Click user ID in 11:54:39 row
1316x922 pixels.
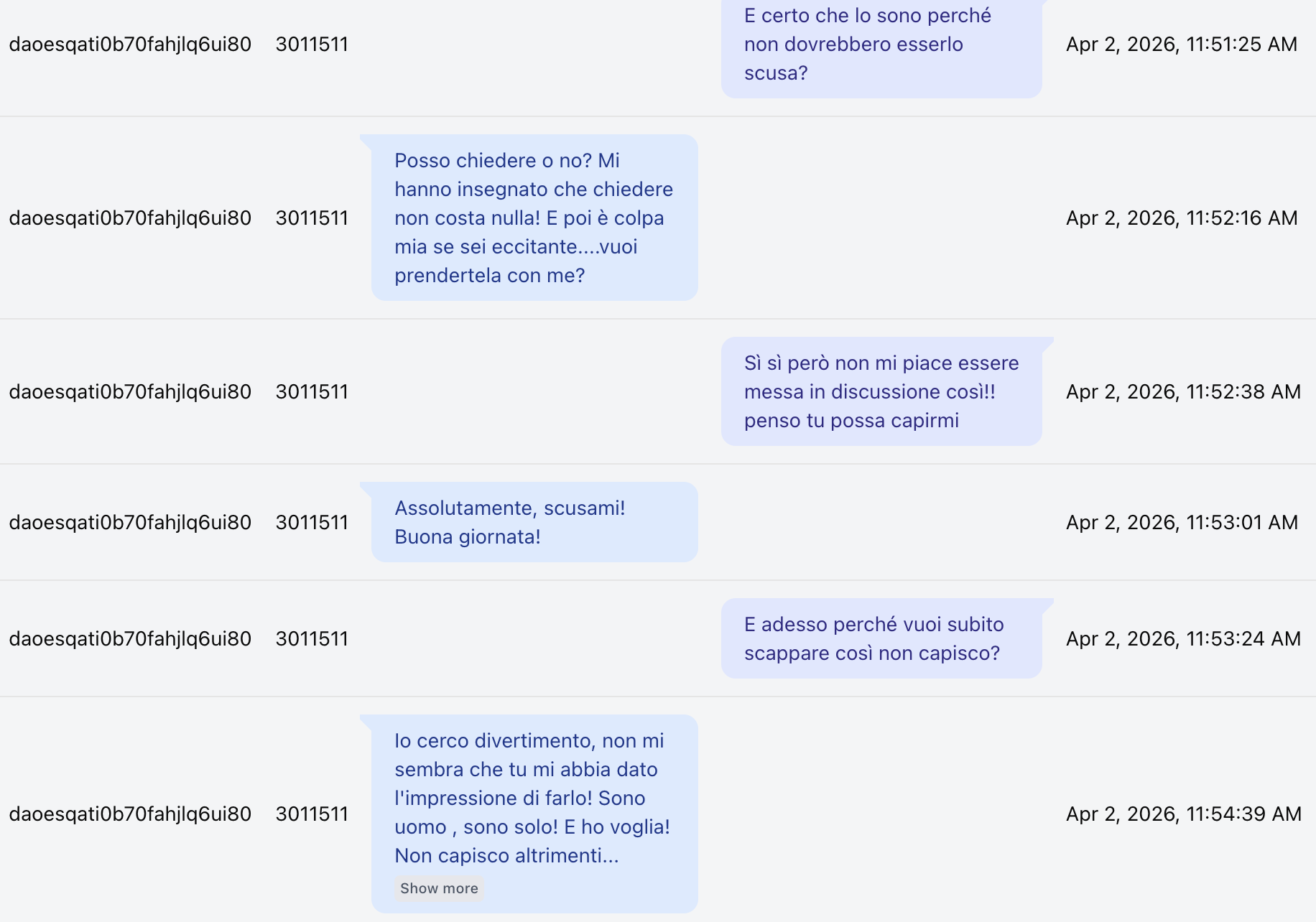(130, 814)
